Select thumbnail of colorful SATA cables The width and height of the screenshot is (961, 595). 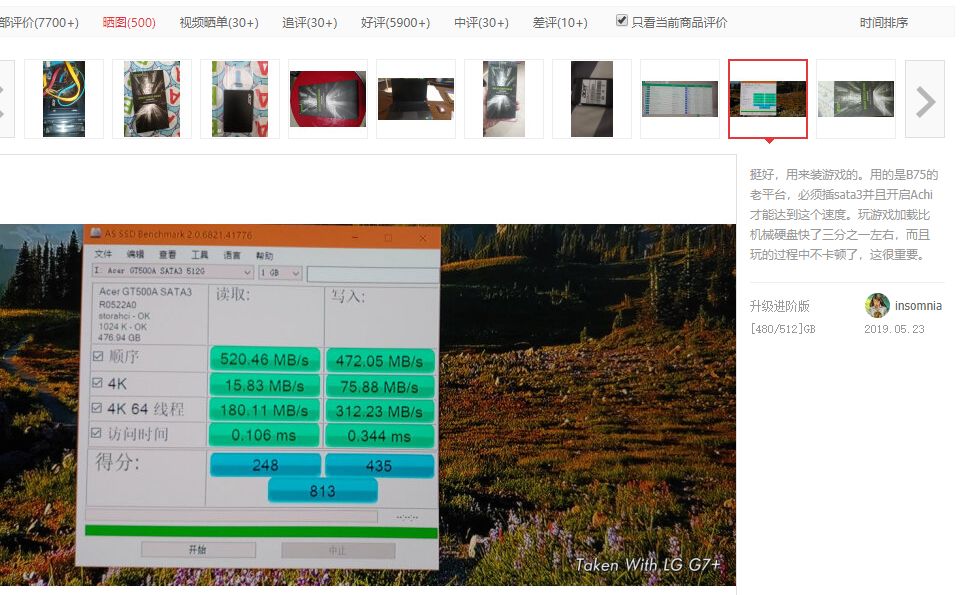click(x=64, y=99)
